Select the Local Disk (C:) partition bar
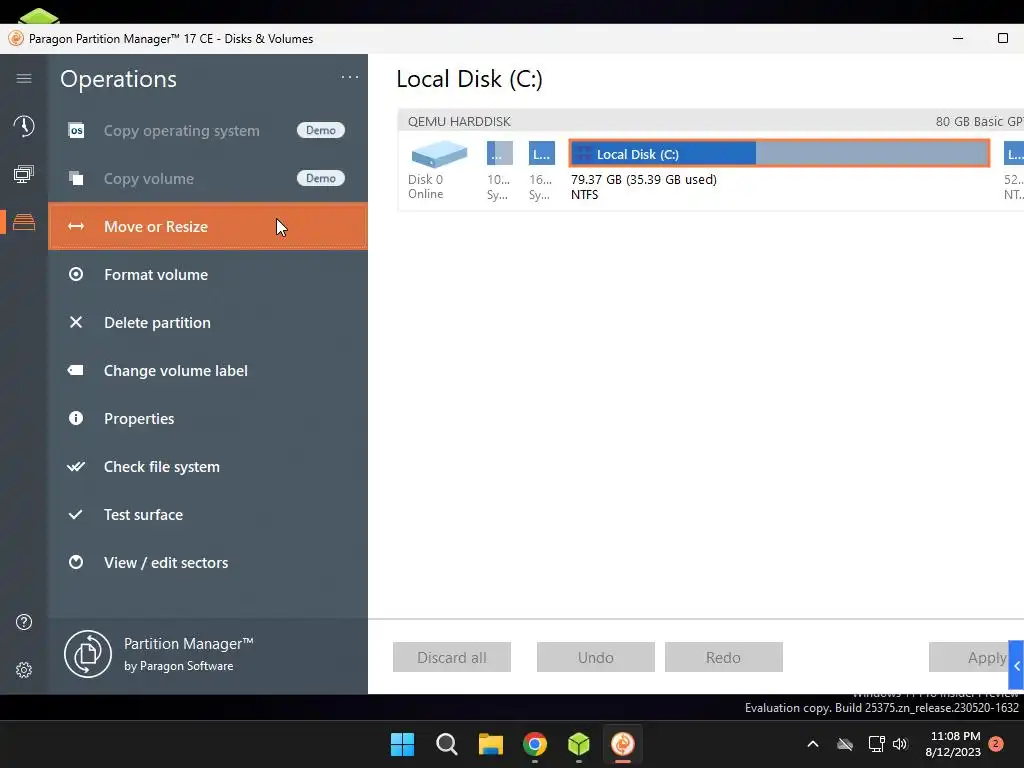Screen dimensions: 1024x768 pyautogui.click(x=779, y=153)
